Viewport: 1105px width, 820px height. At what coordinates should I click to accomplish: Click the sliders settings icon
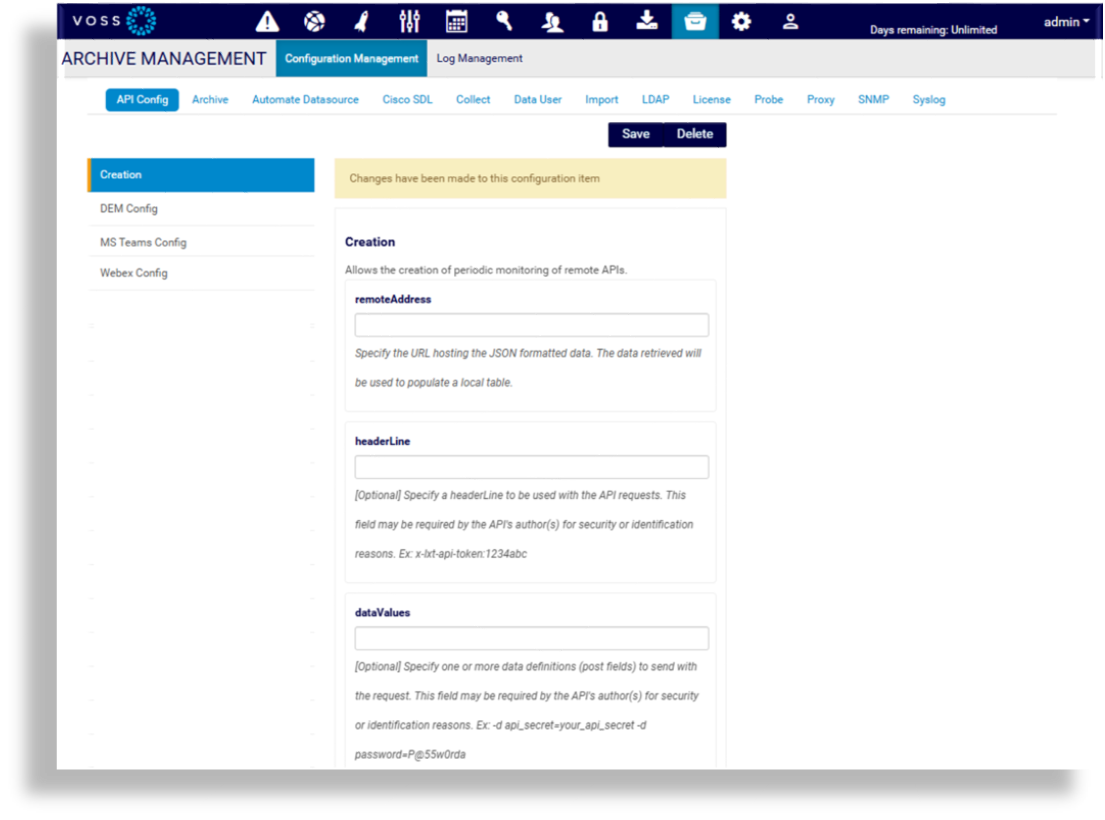click(x=408, y=20)
